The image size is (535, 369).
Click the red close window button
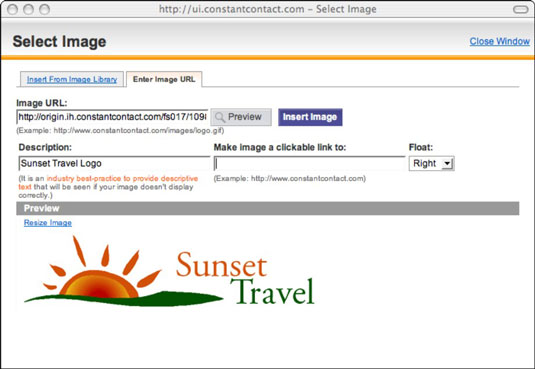click(13, 9)
